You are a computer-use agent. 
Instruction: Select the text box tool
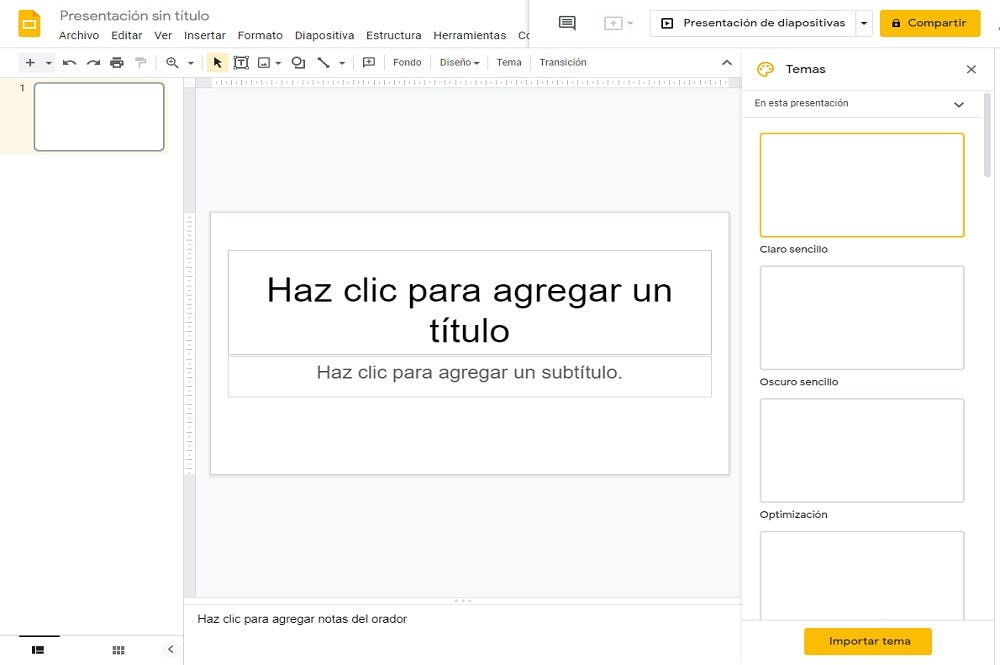coord(241,62)
